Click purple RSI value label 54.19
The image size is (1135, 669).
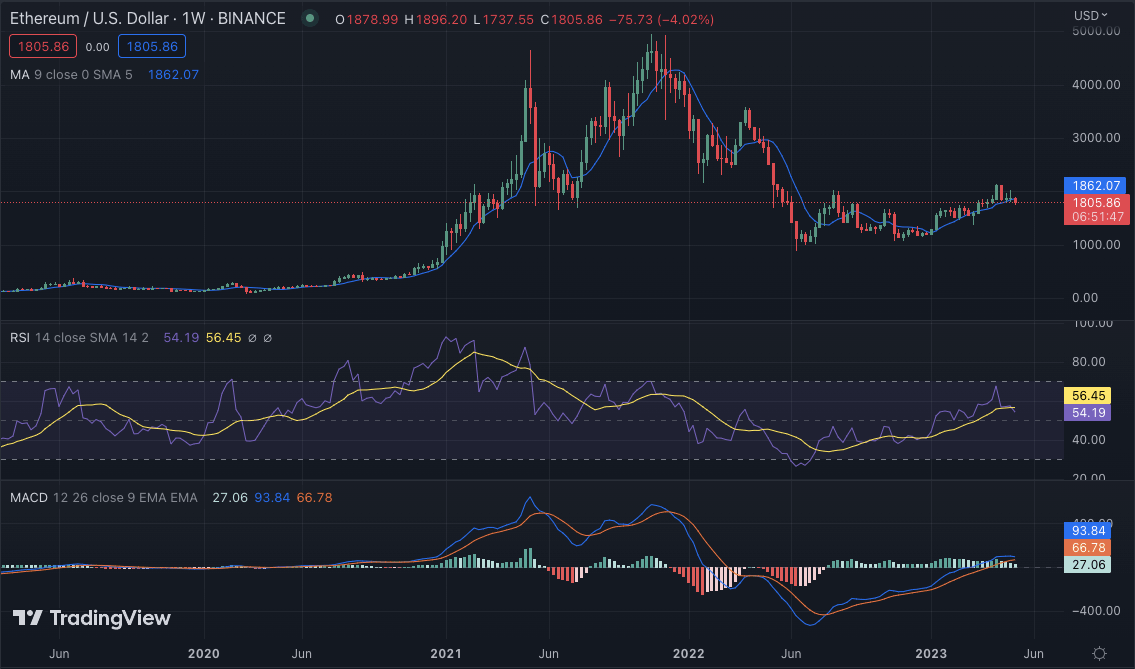[x=1089, y=413]
